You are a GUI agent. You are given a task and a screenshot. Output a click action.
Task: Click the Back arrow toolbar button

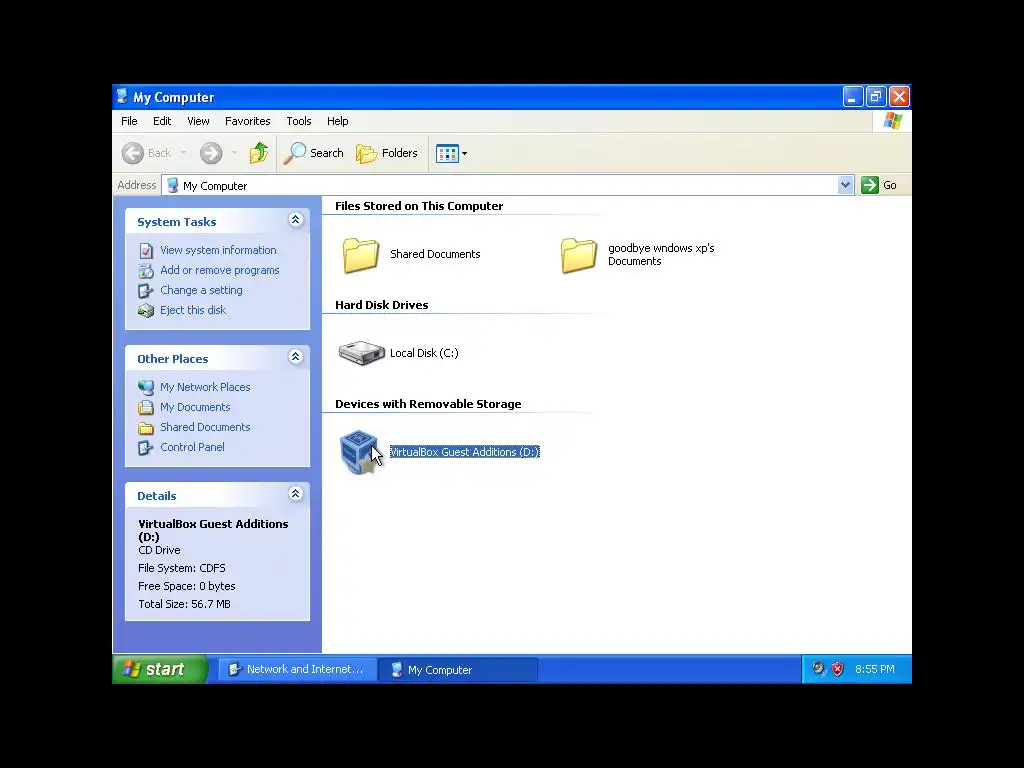[x=146, y=153]
